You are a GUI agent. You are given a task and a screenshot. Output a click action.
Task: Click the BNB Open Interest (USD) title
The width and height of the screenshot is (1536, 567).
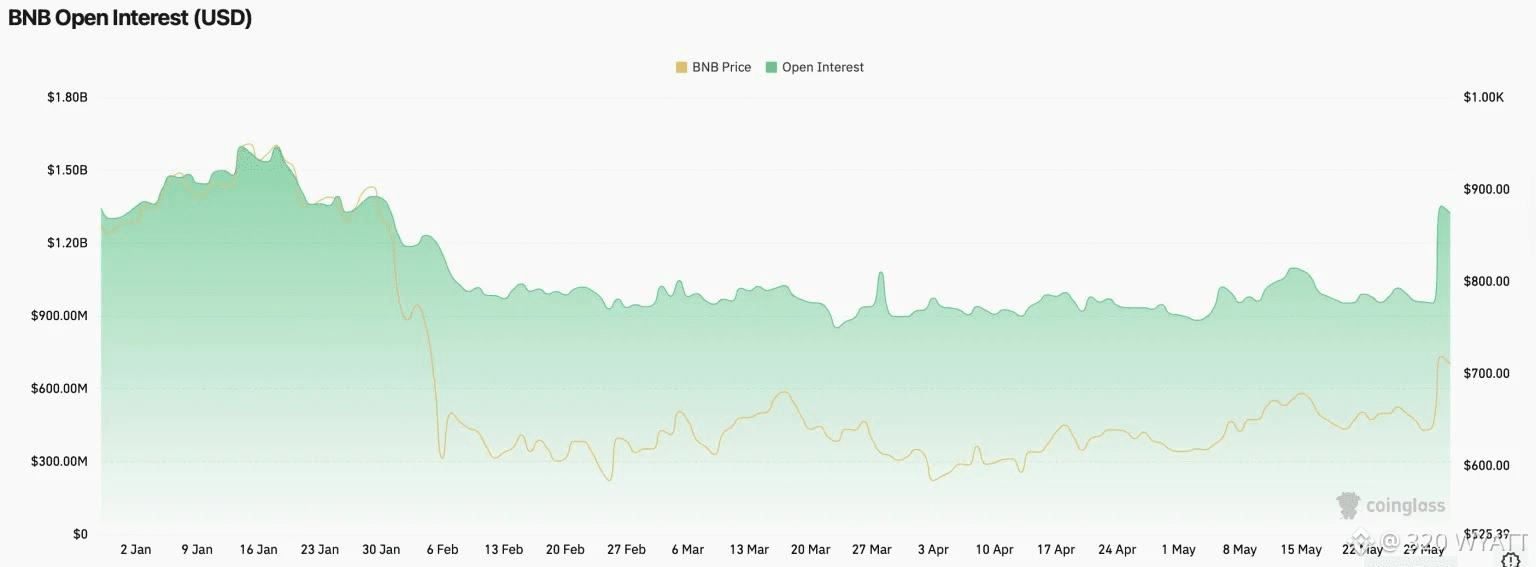point(130,18)
